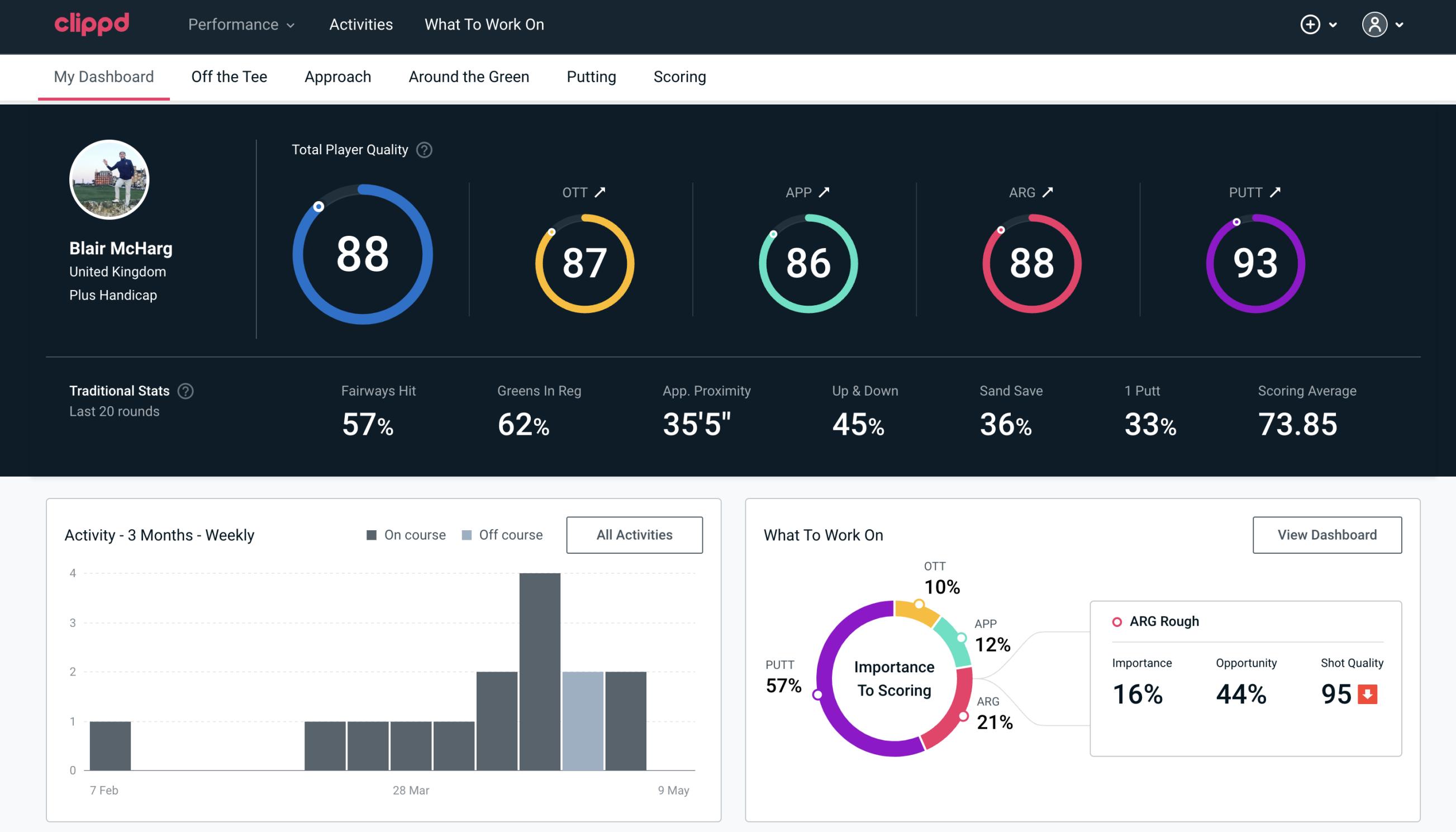Click the View Dashboard button

pos(1326,534)
